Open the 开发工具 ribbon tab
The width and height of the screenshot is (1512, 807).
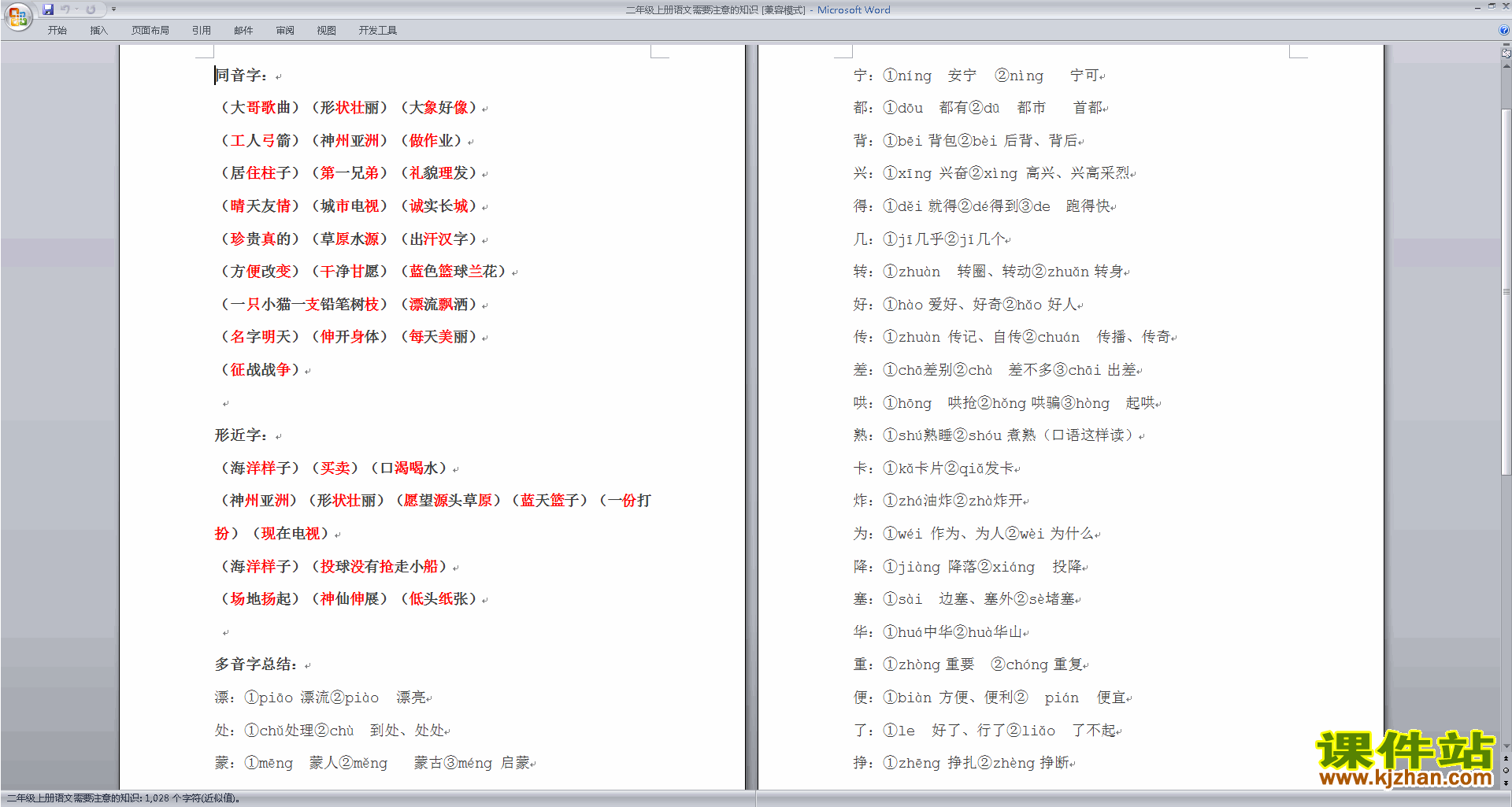pos(377,30)
